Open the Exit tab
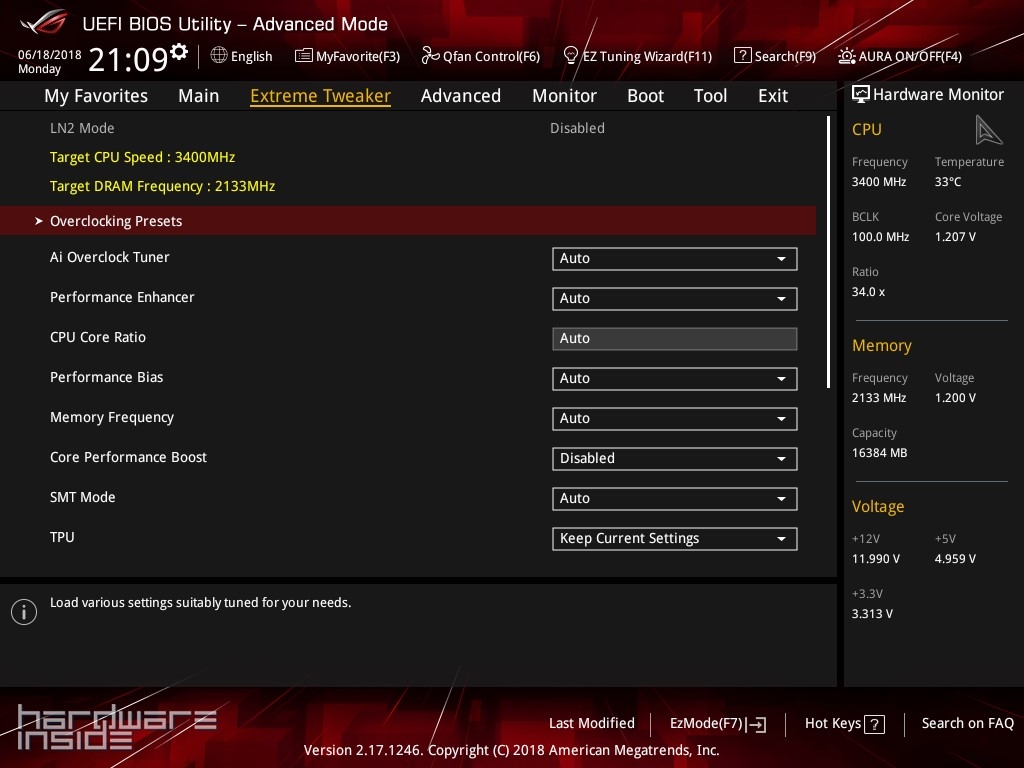Screen dimensions: 1024x768 [x=773, y=96]
